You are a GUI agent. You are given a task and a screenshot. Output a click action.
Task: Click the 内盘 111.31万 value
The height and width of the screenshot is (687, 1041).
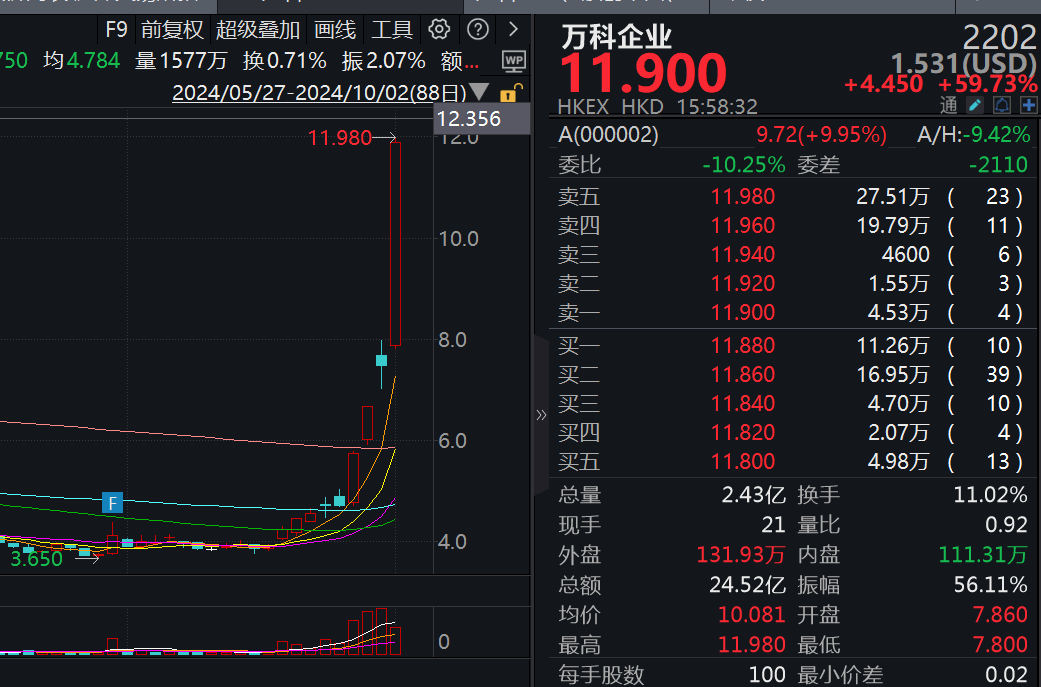pos(983,554)
